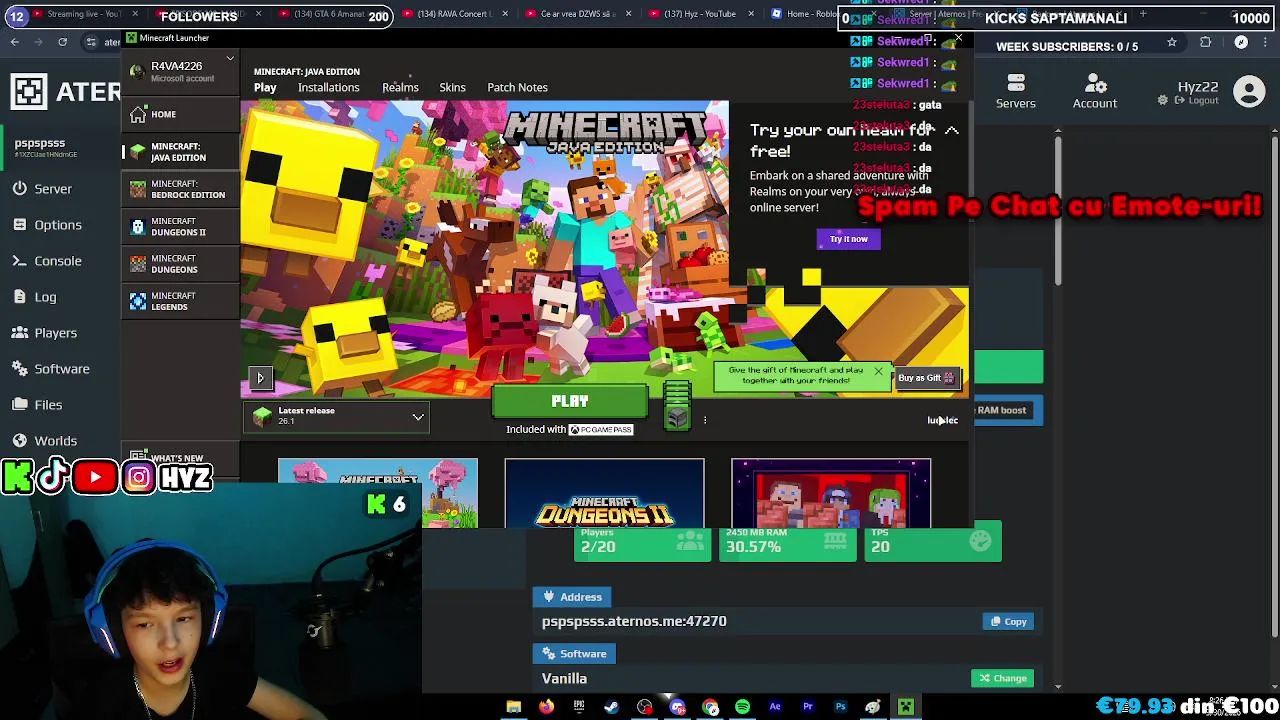The width and height of the screenshot is (1280, 720).
Task: Open File Explorer from the taskbar
Action: (x=513, y=707)
